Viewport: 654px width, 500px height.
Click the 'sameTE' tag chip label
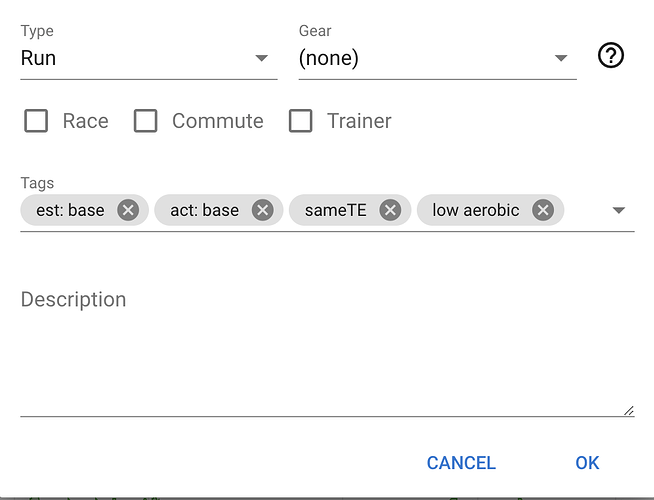335,210
